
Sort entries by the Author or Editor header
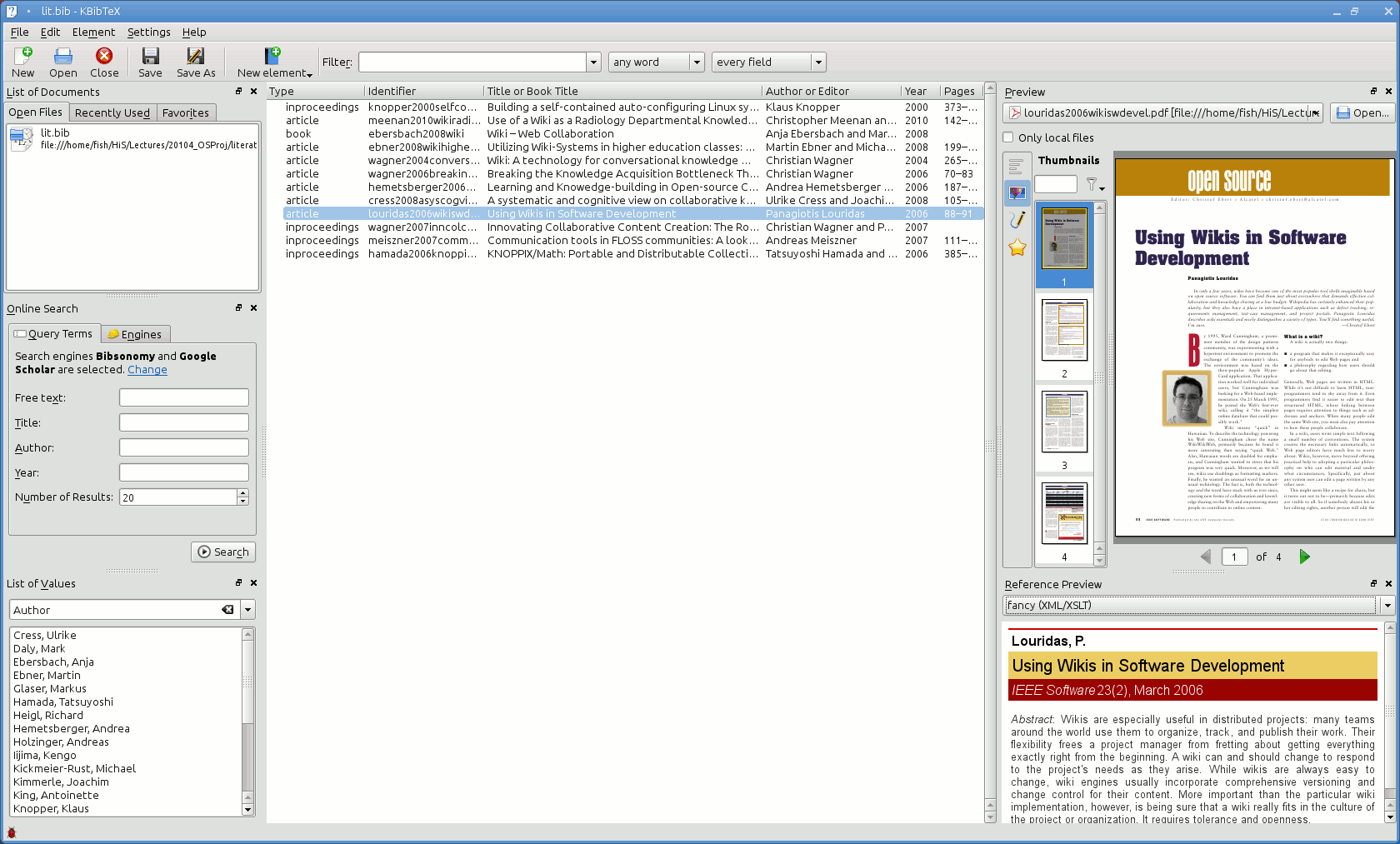(x=832, y=91)
